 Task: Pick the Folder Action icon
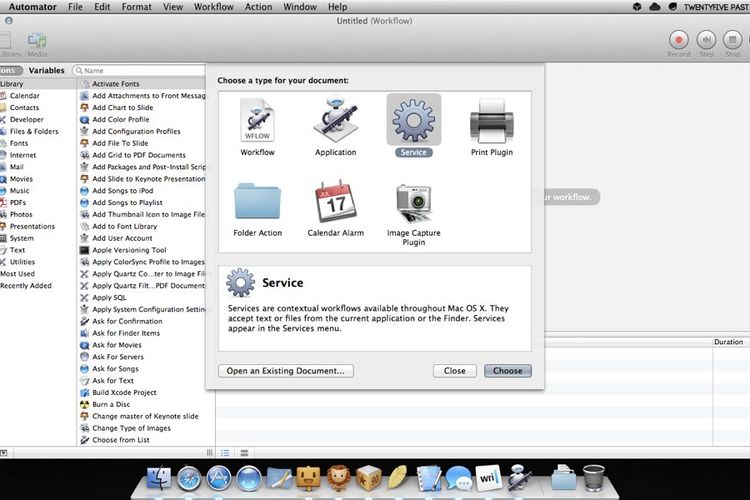pos(257,202)
